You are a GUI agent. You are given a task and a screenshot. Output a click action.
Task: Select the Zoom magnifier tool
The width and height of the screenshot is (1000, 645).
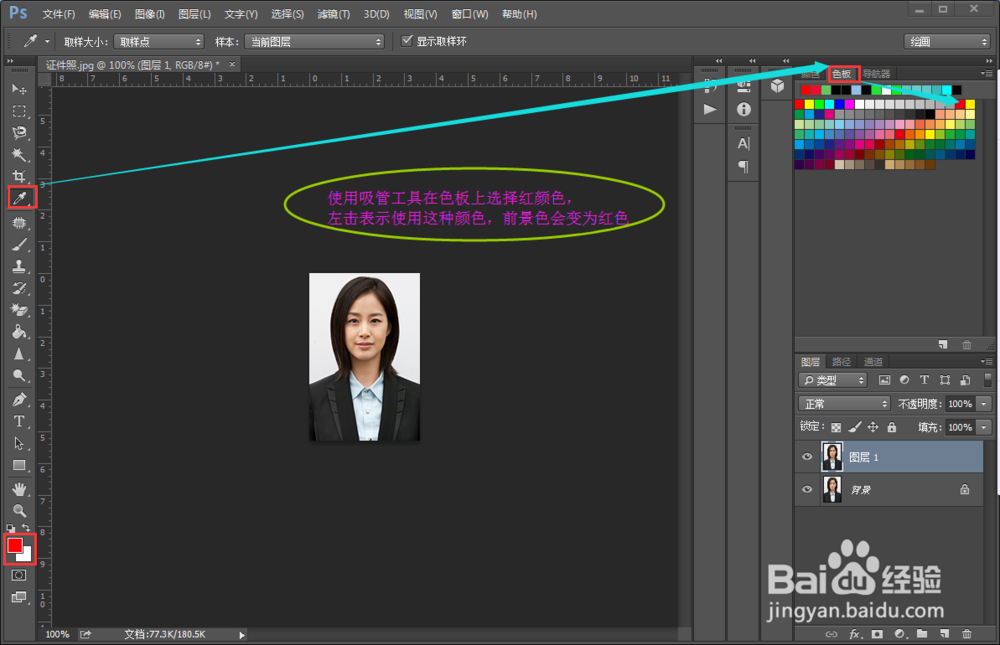click(x=19, y=511)
